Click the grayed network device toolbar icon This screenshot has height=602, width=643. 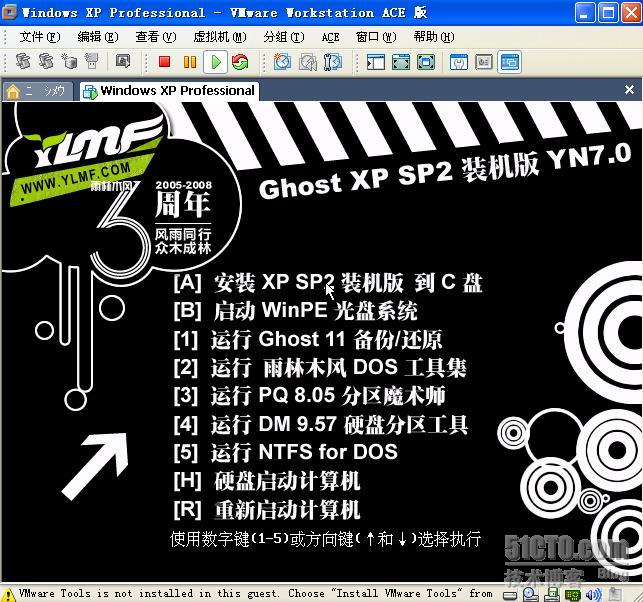pyautogui.click(x=92, y=62)
